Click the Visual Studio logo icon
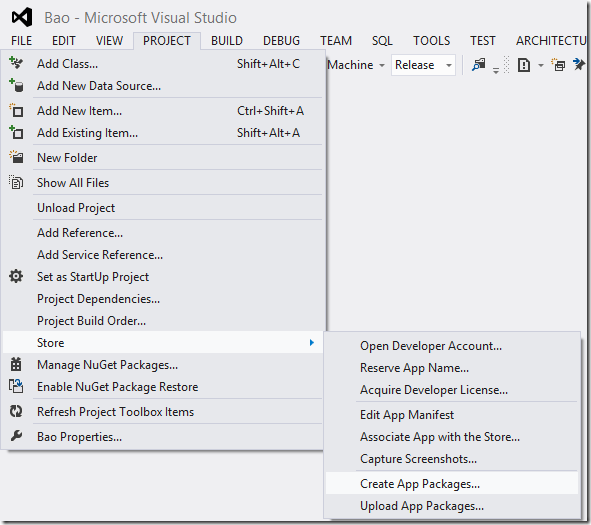Image resolution: width=591 pixels, height=525 pixels. (22, 17)
